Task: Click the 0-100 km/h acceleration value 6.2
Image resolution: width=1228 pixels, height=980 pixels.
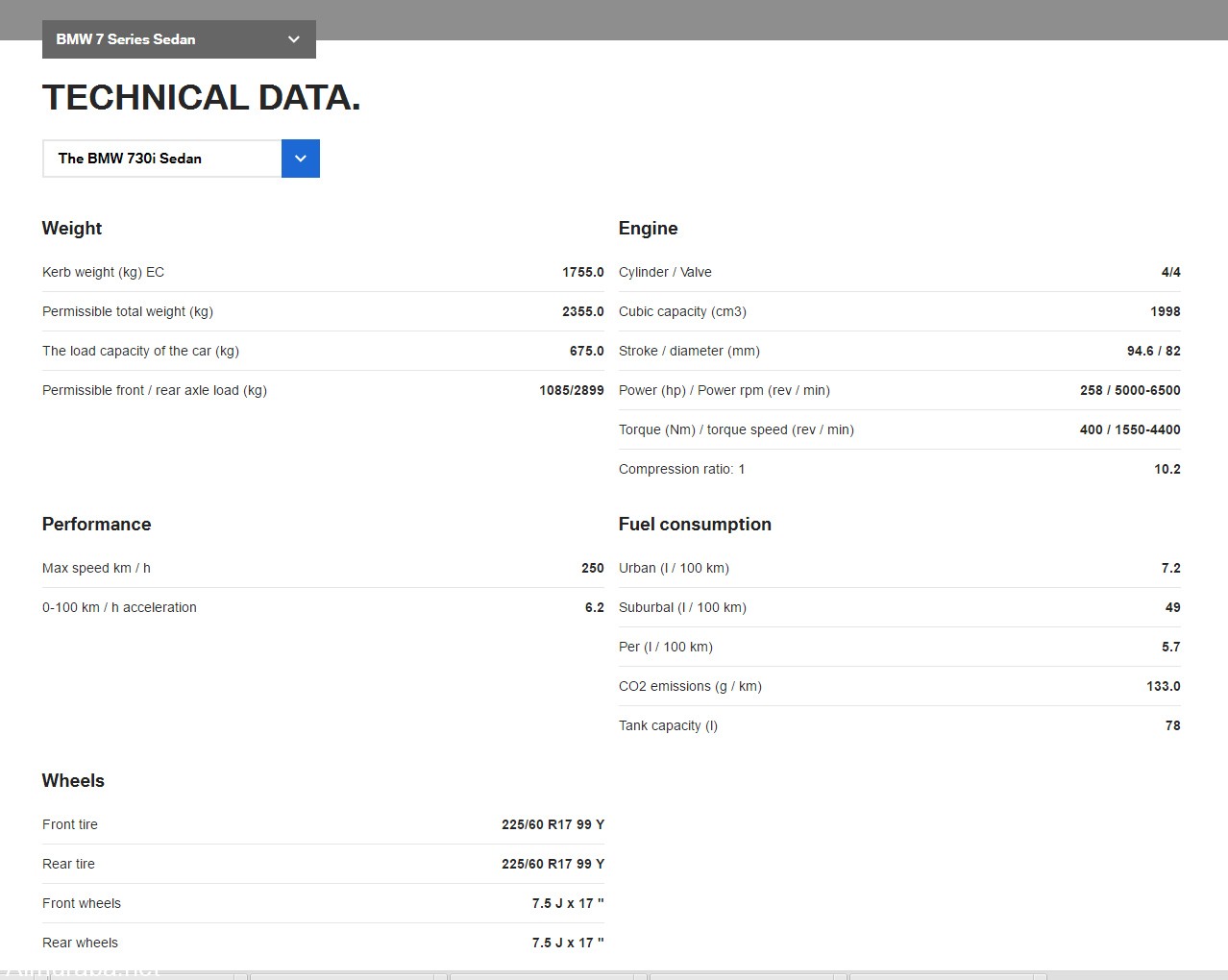Action: pos(594,608)
